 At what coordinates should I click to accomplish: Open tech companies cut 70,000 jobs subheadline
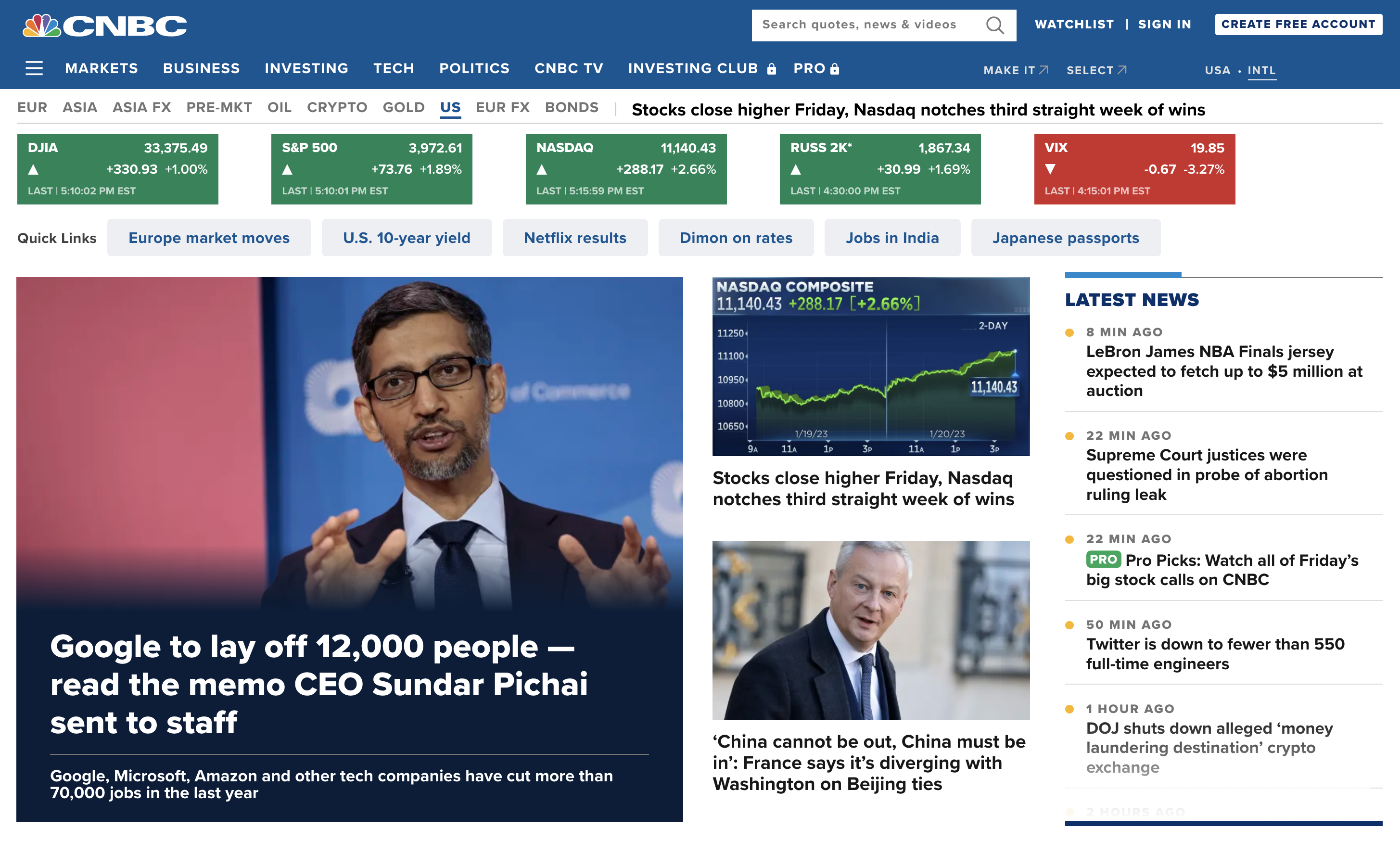331,784
